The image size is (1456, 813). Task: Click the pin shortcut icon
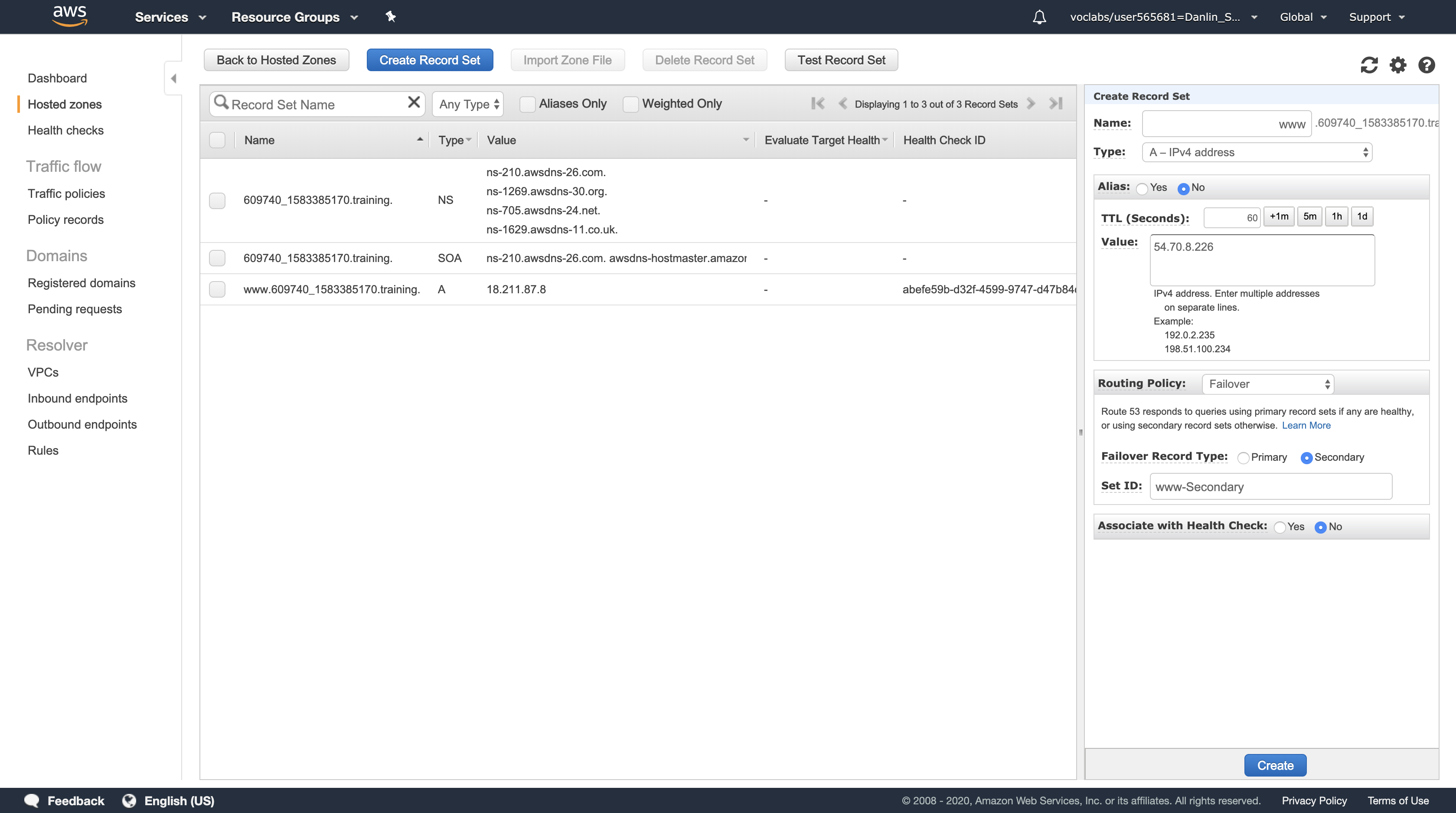391,17
